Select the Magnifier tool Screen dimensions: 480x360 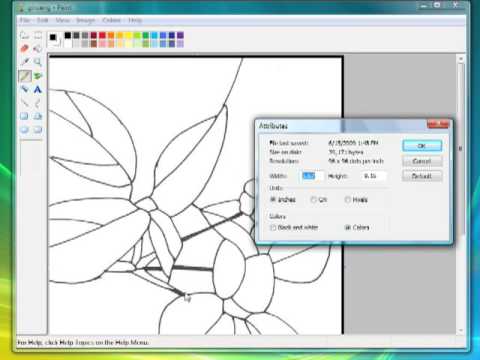38,62
